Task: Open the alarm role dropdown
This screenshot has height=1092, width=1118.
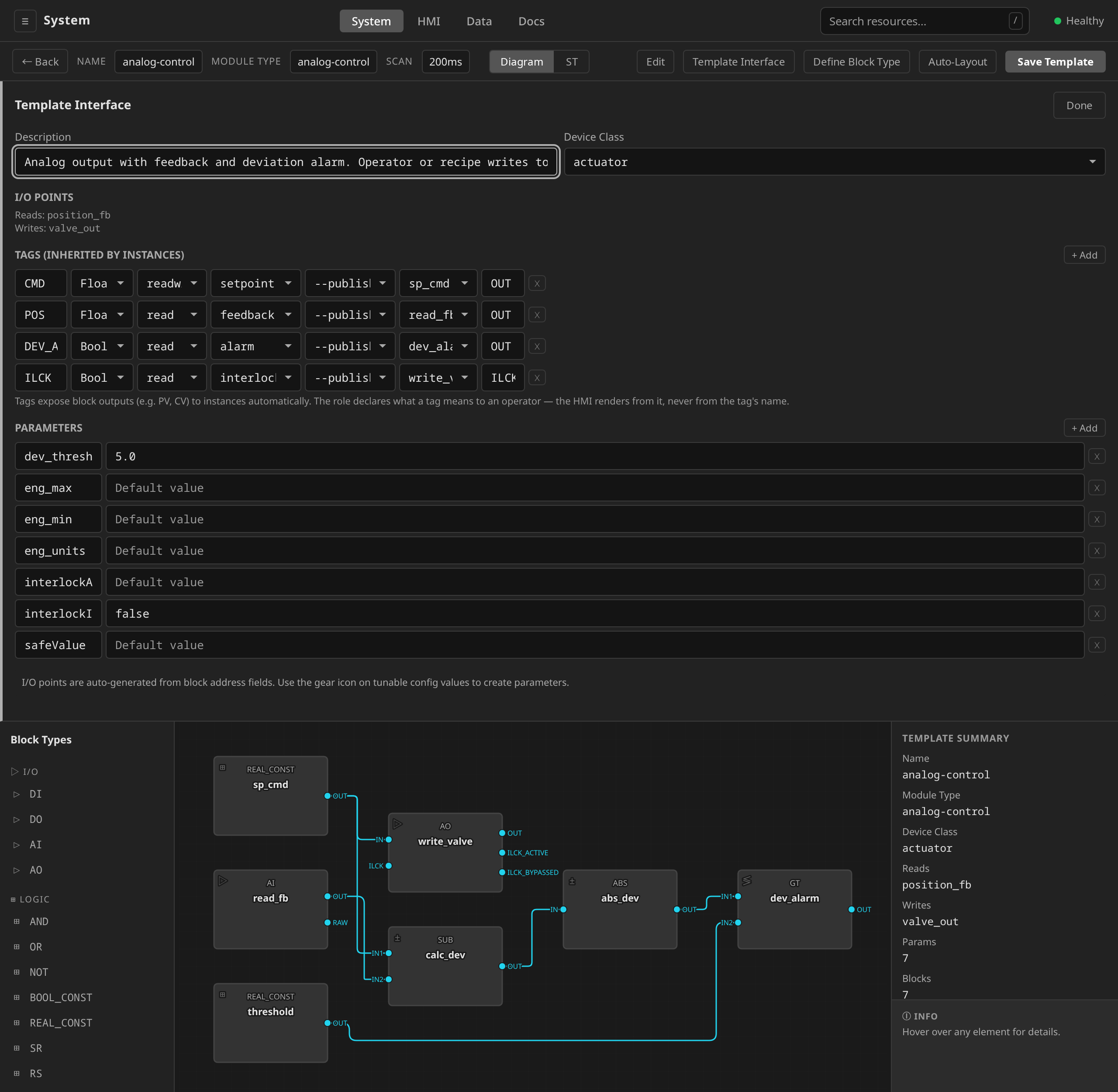Action: (256, 346)
